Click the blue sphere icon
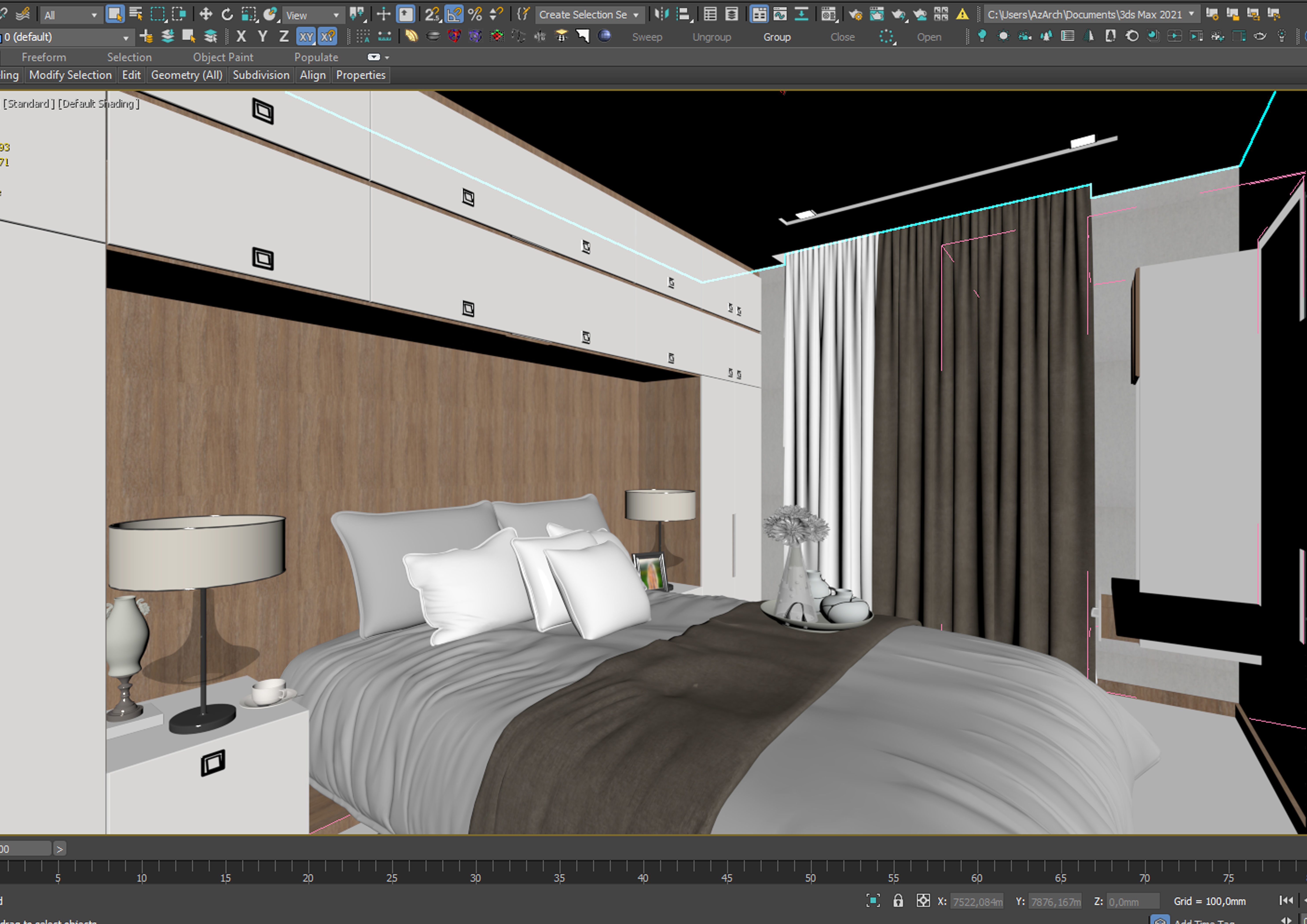 click(605, 36)
